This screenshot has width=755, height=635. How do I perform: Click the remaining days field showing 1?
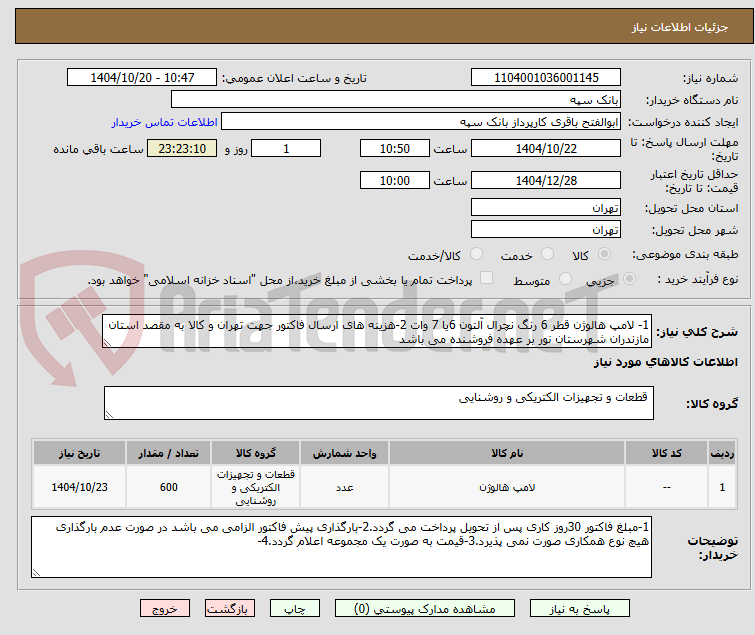click(286, 148)
